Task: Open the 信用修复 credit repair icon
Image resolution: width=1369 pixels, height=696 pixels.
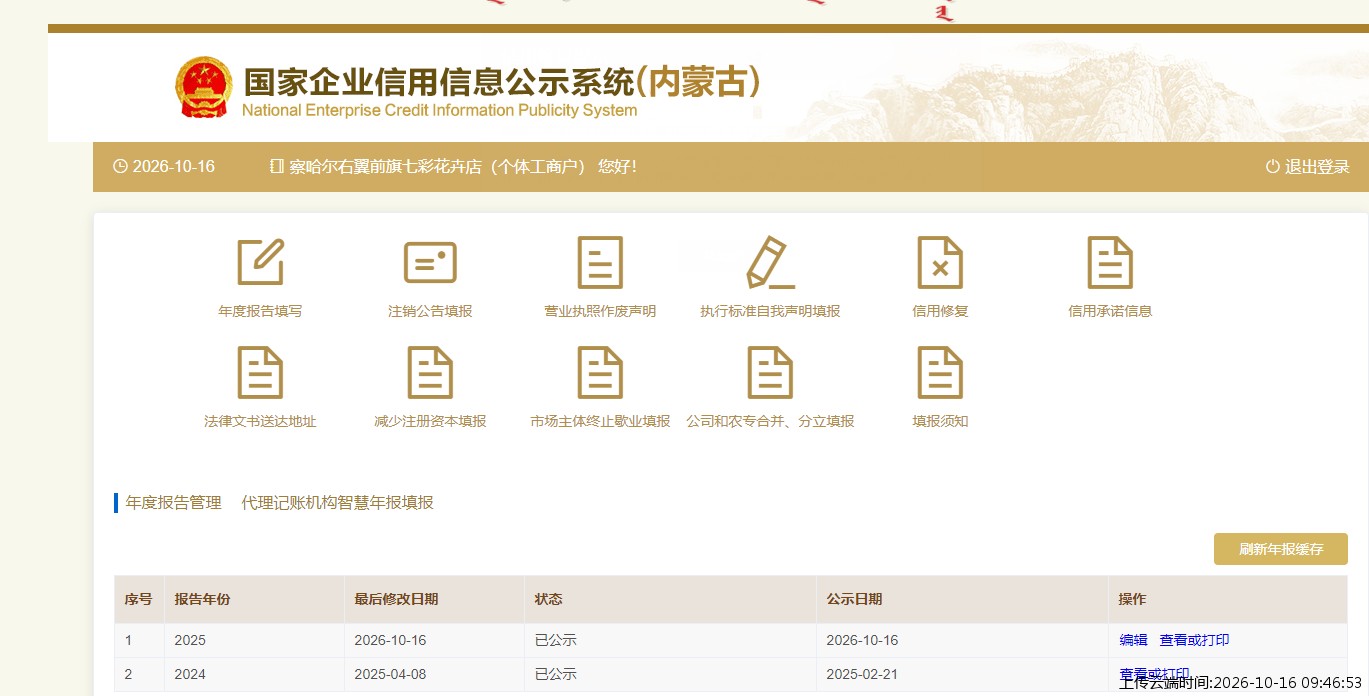Action: (940, 262)
